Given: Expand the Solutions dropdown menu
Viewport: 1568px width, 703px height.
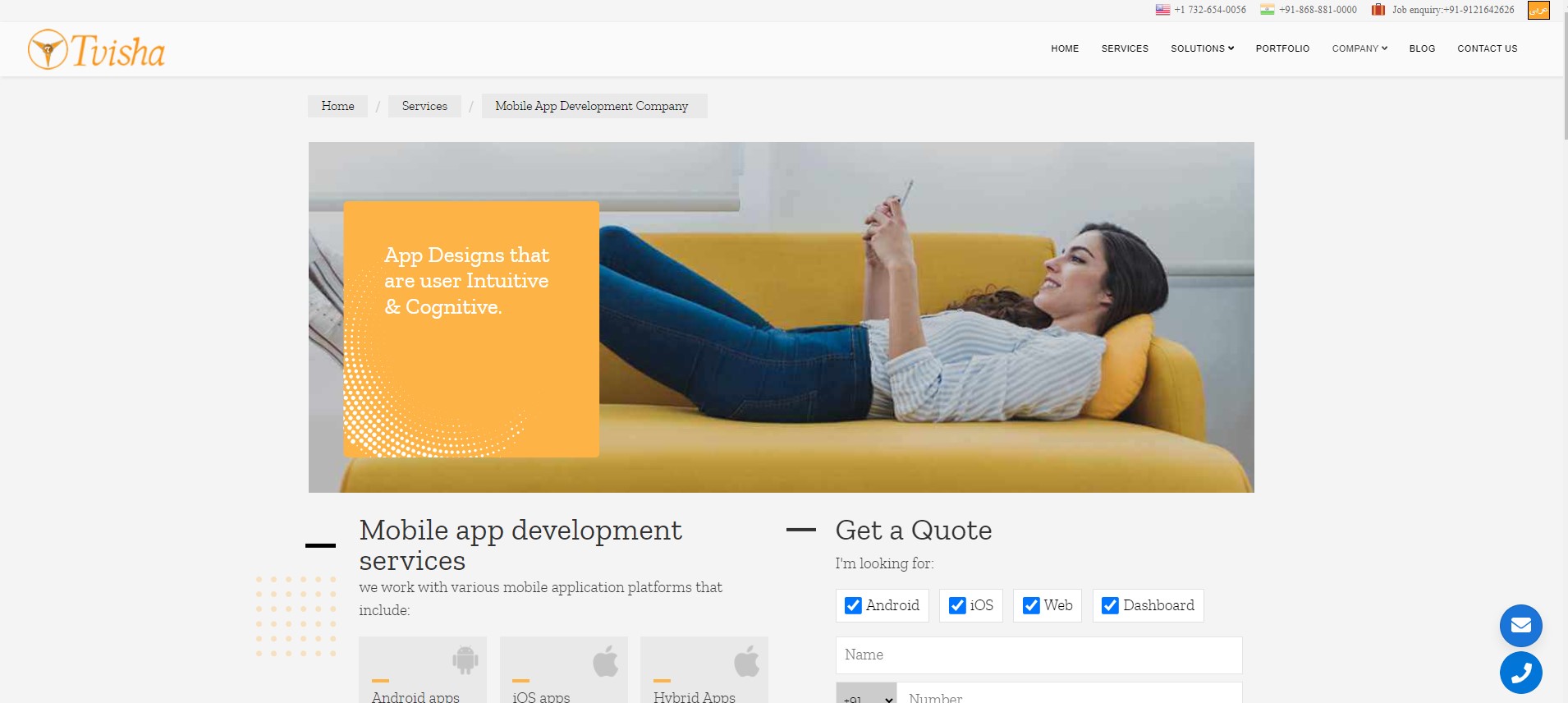Looking at the screenshot, I should (x=1202, y=48).
